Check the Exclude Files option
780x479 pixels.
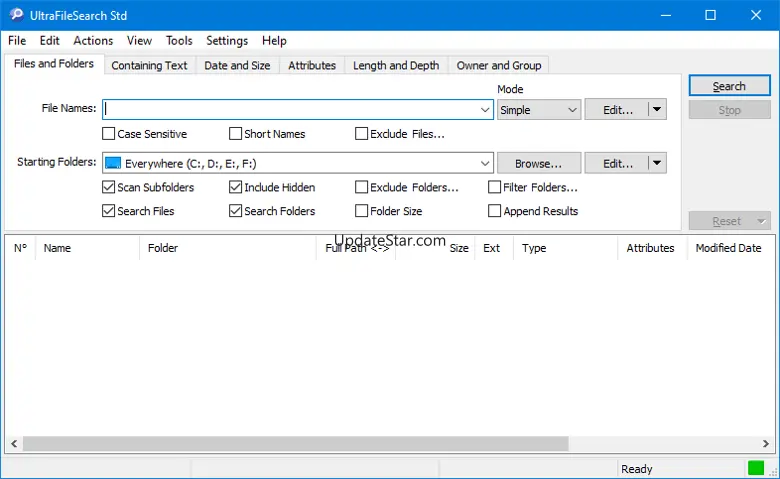pyautogui.click(x=362, y=134)
